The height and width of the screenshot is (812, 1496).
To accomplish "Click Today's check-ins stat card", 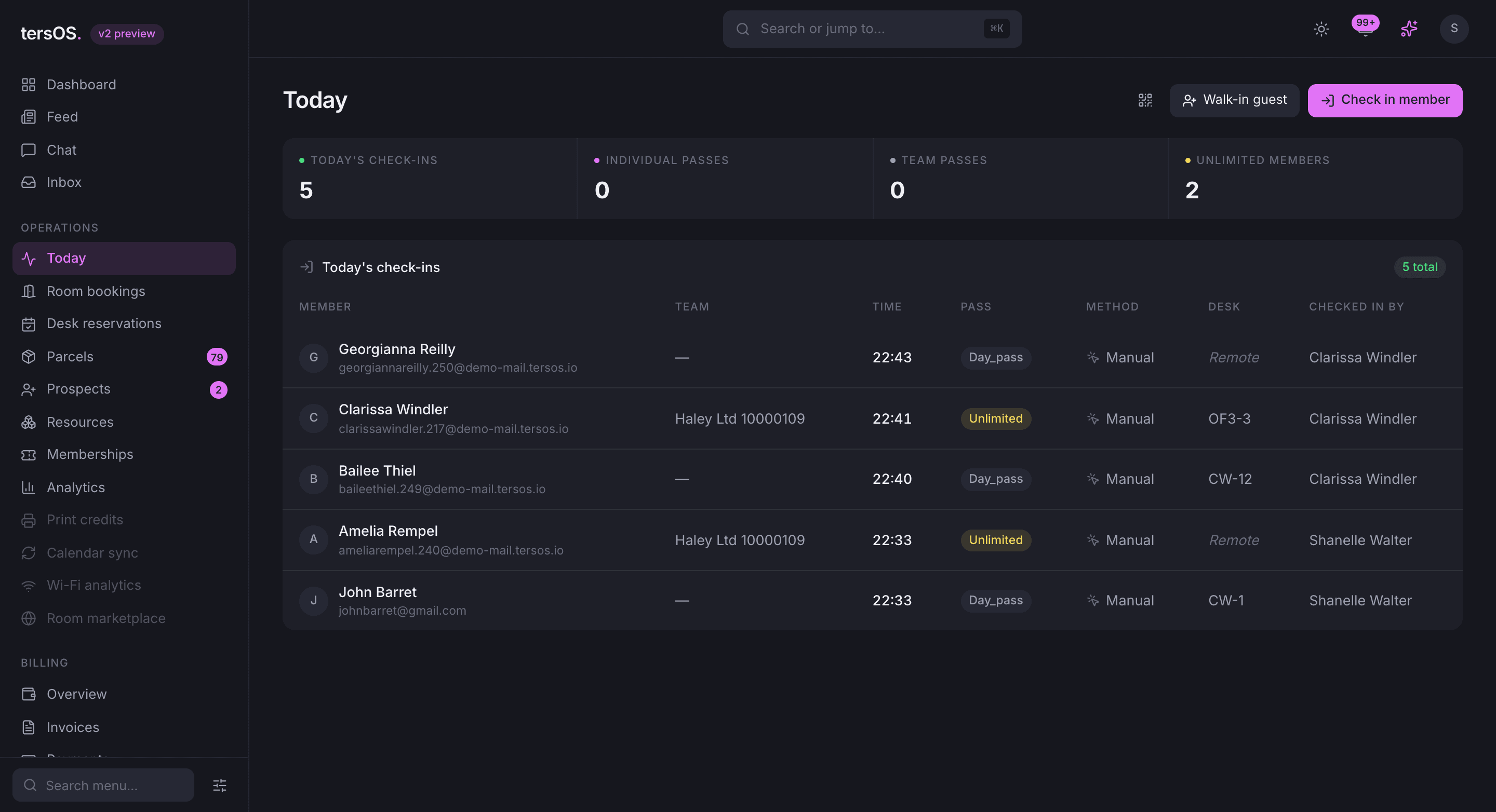I will pos(430,179).
